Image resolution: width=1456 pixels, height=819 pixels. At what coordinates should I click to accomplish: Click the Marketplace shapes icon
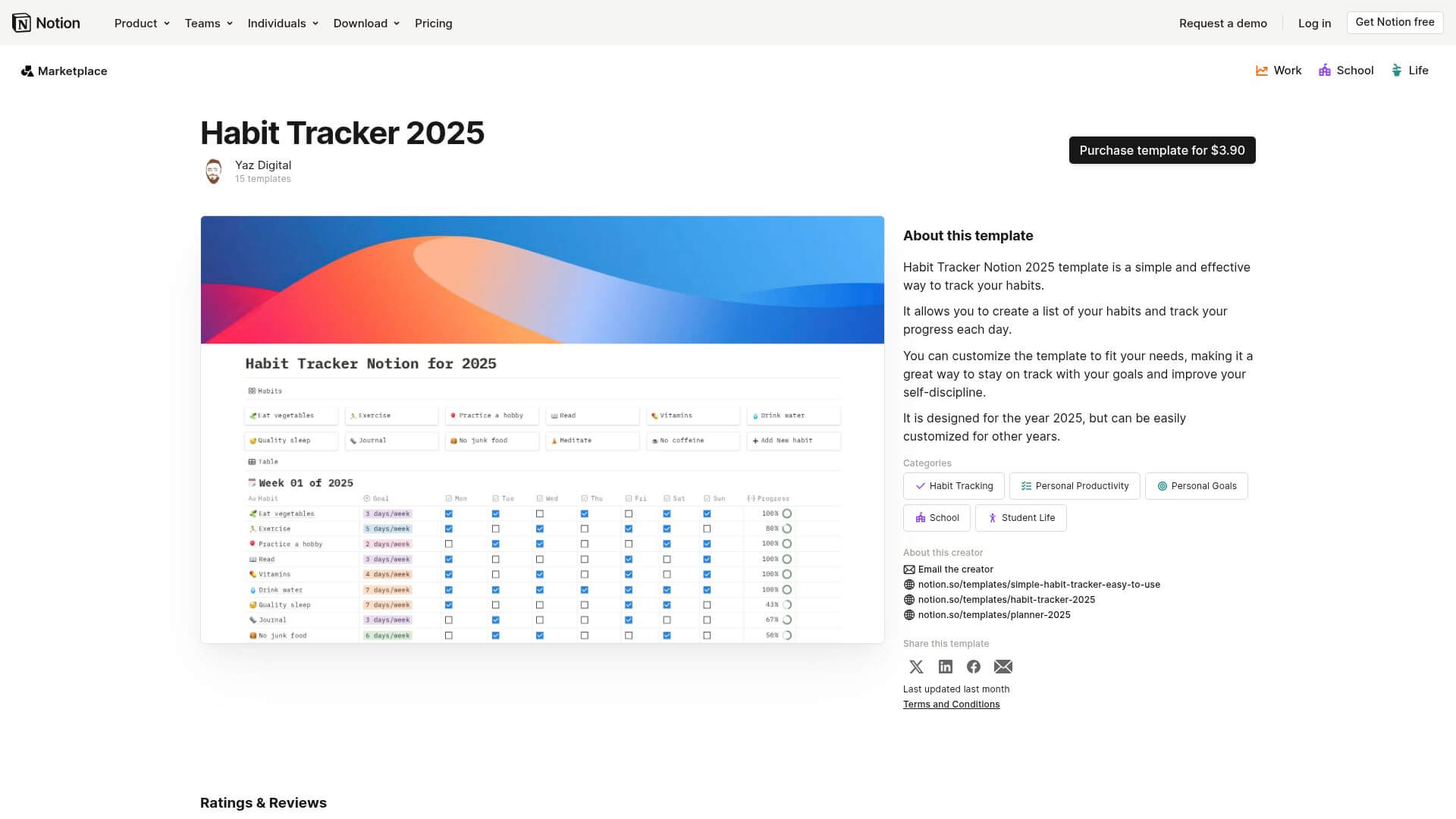[x=27, y=71]
